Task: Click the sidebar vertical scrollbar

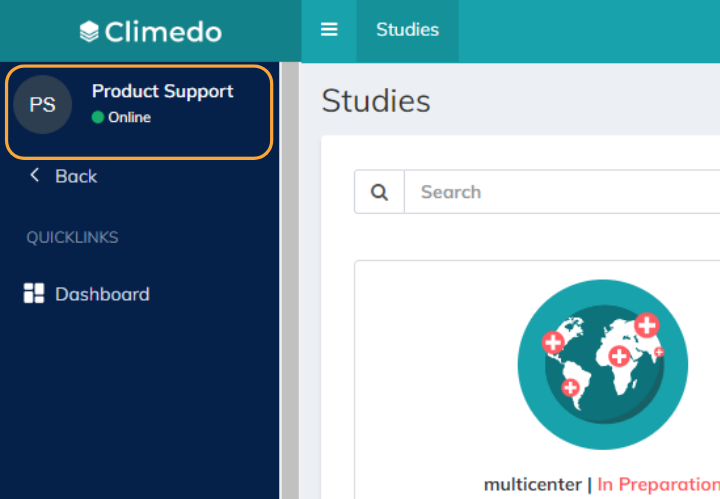Action: coord(290,280)
